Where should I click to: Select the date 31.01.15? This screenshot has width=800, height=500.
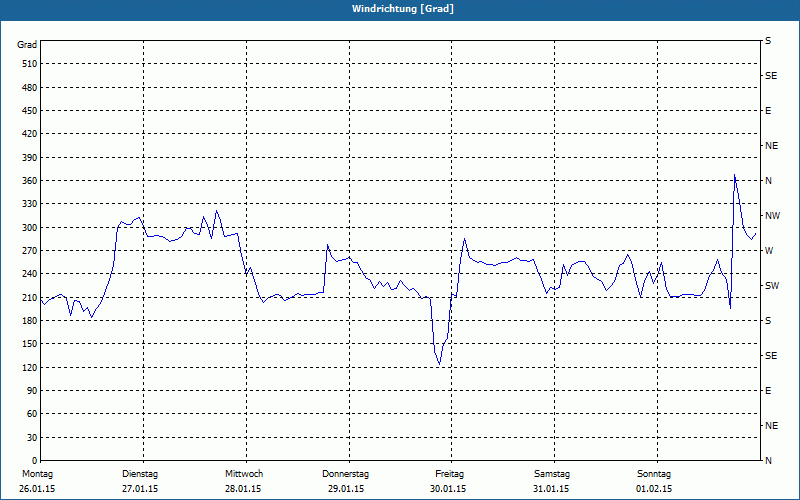coord(551,489)
